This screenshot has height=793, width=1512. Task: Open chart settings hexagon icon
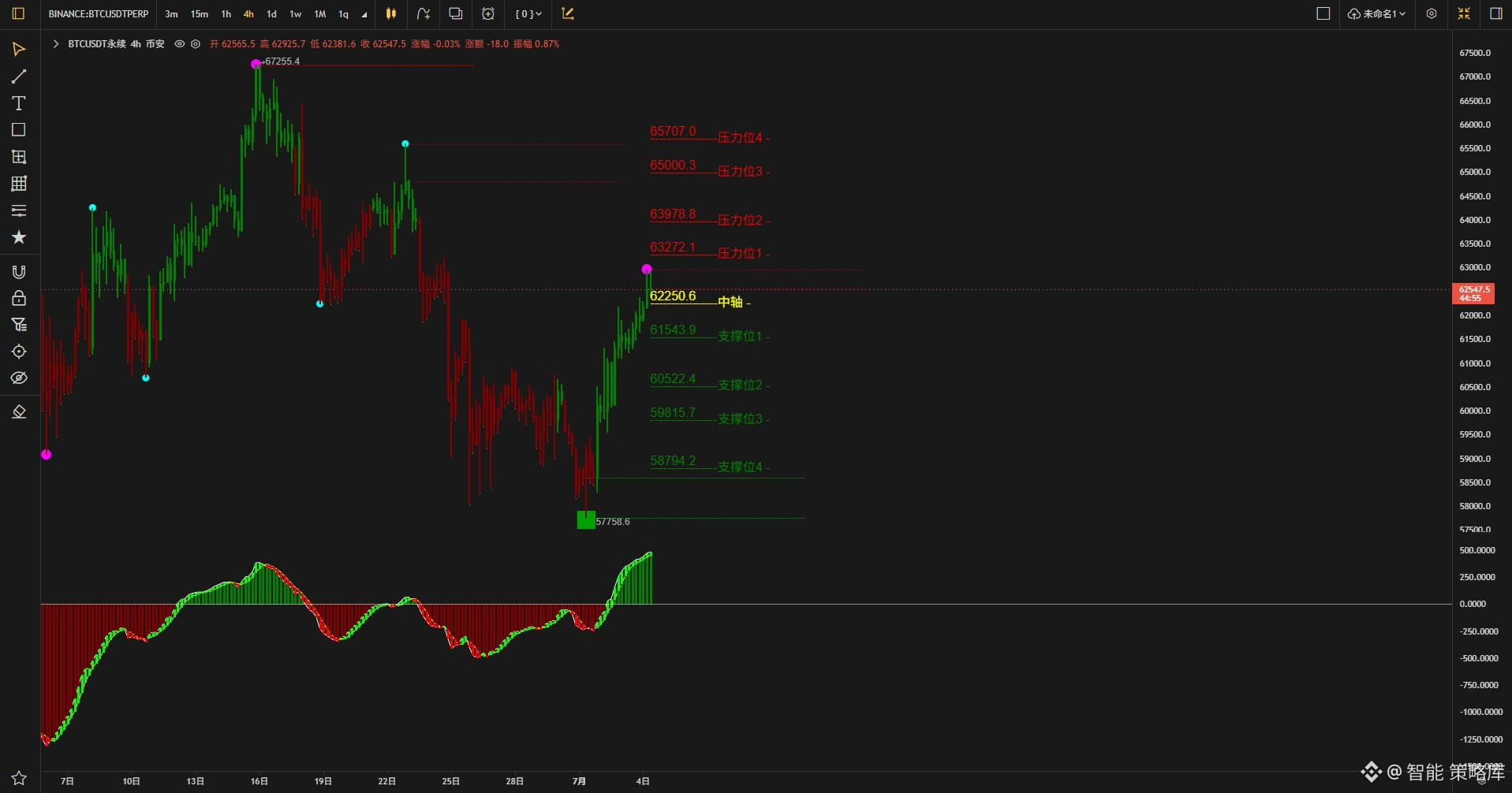(x=1432, y=13)
